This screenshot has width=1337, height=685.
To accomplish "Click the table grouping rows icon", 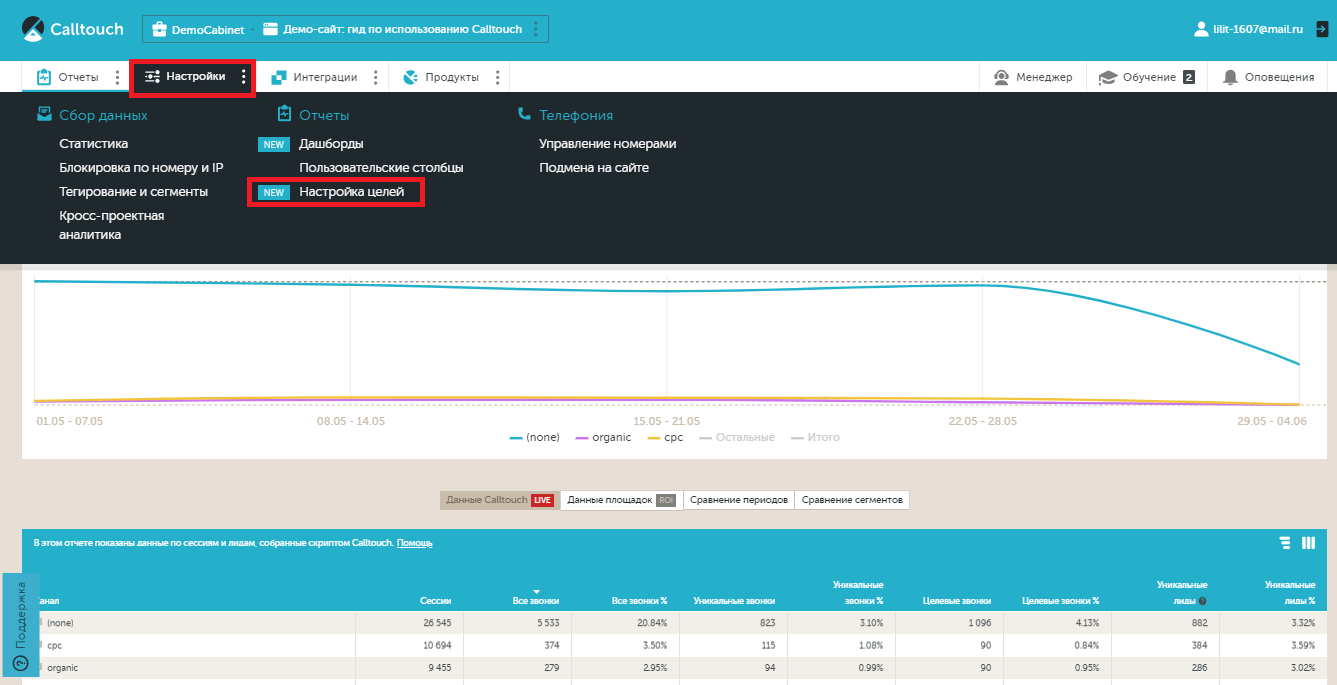I will click(x=1285, y=543).
